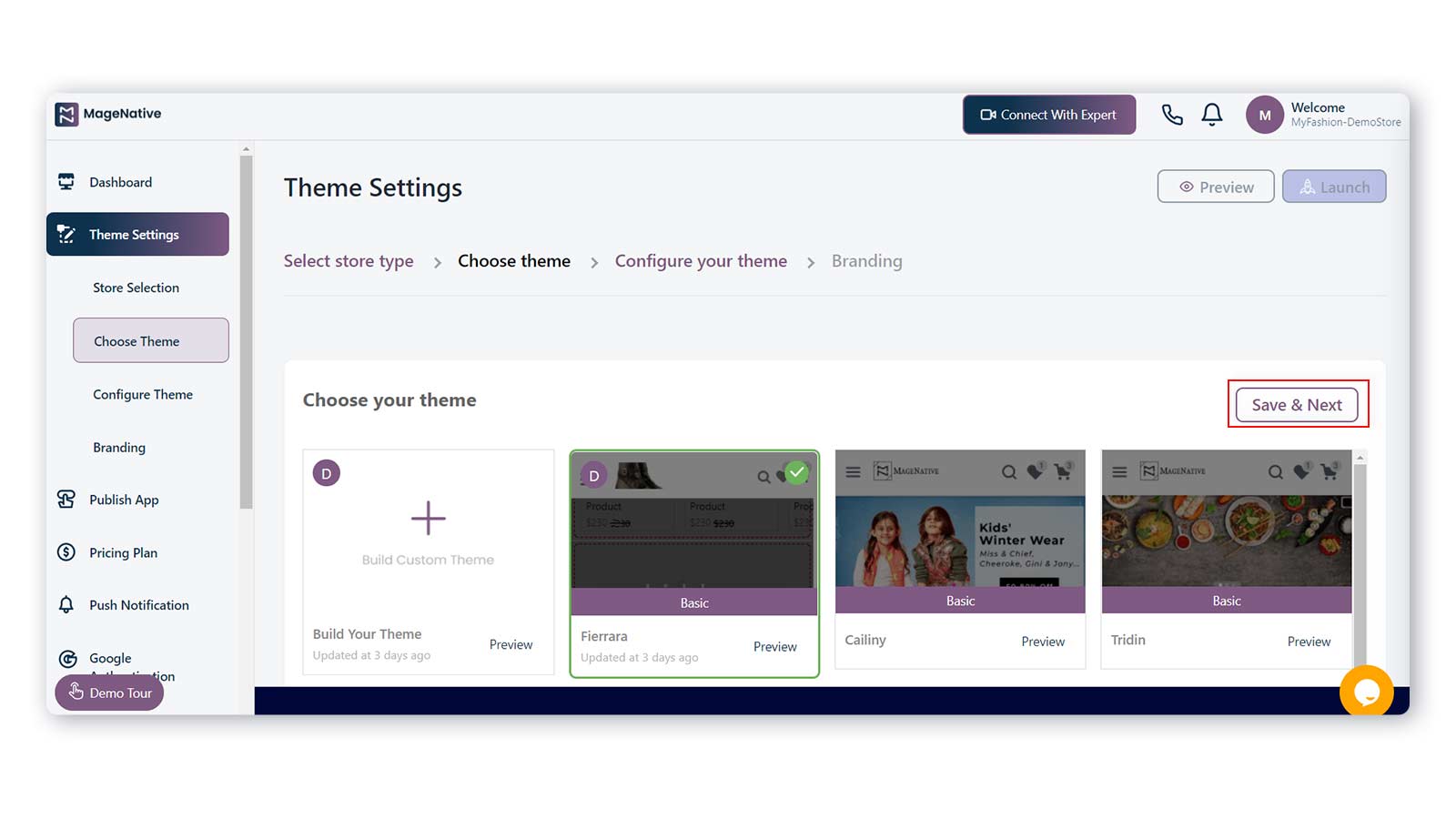Open Theme Settings in the sidebar
The width and height of the screenshot is (1456, 819).
click(x=137, y=234)
